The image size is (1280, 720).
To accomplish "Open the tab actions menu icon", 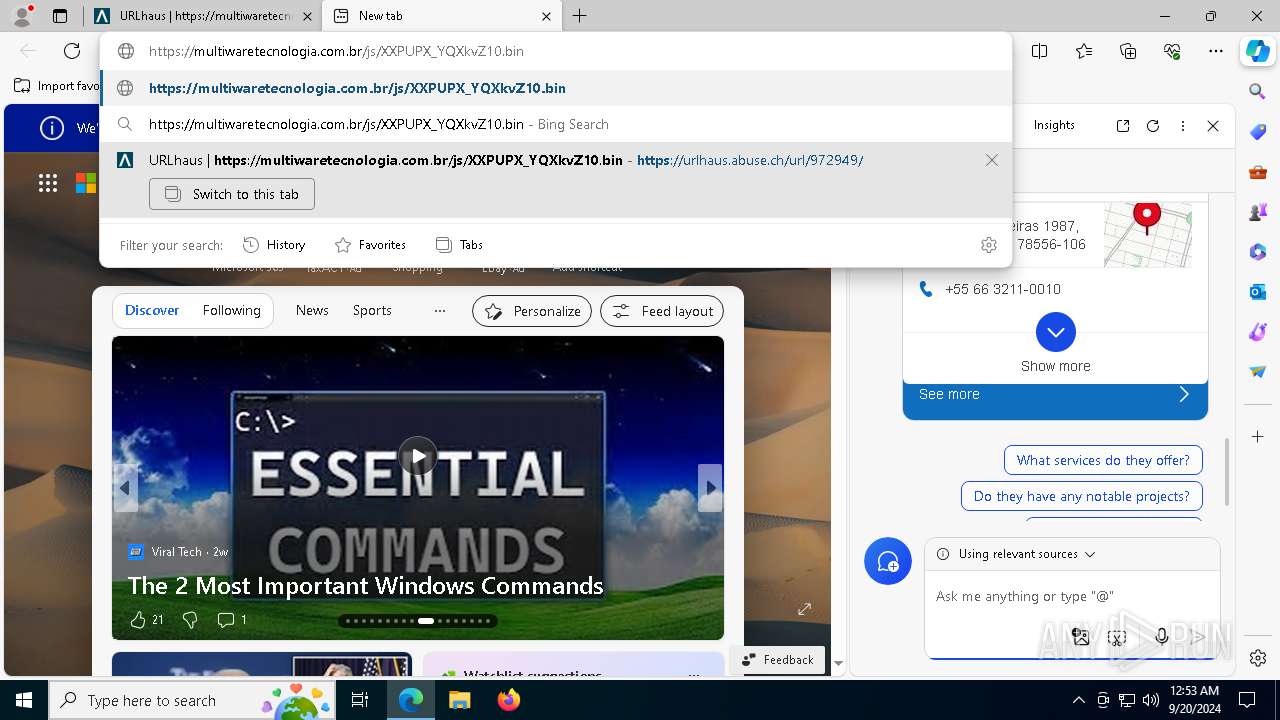I will click(x=60, y=16).
